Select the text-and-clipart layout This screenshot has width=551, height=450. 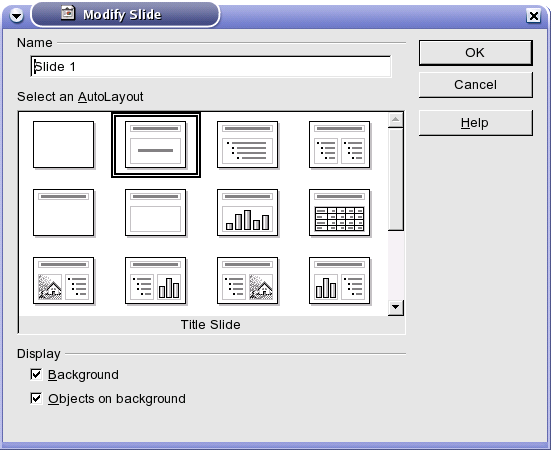tap(248, 281)
